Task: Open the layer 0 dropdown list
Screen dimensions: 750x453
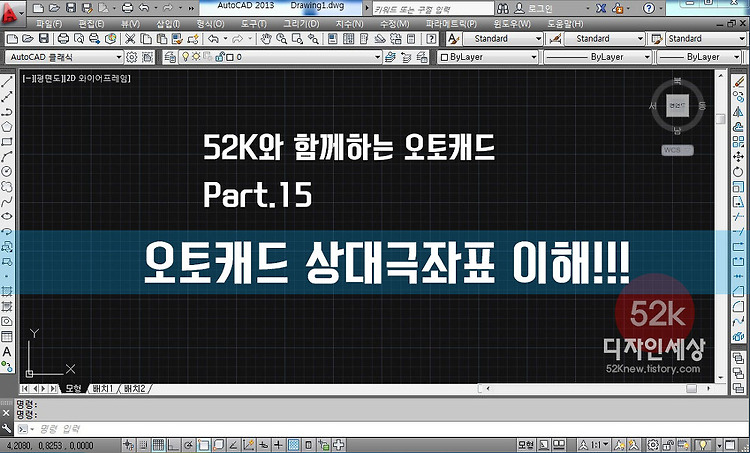Action: click(x=280, y=57)
